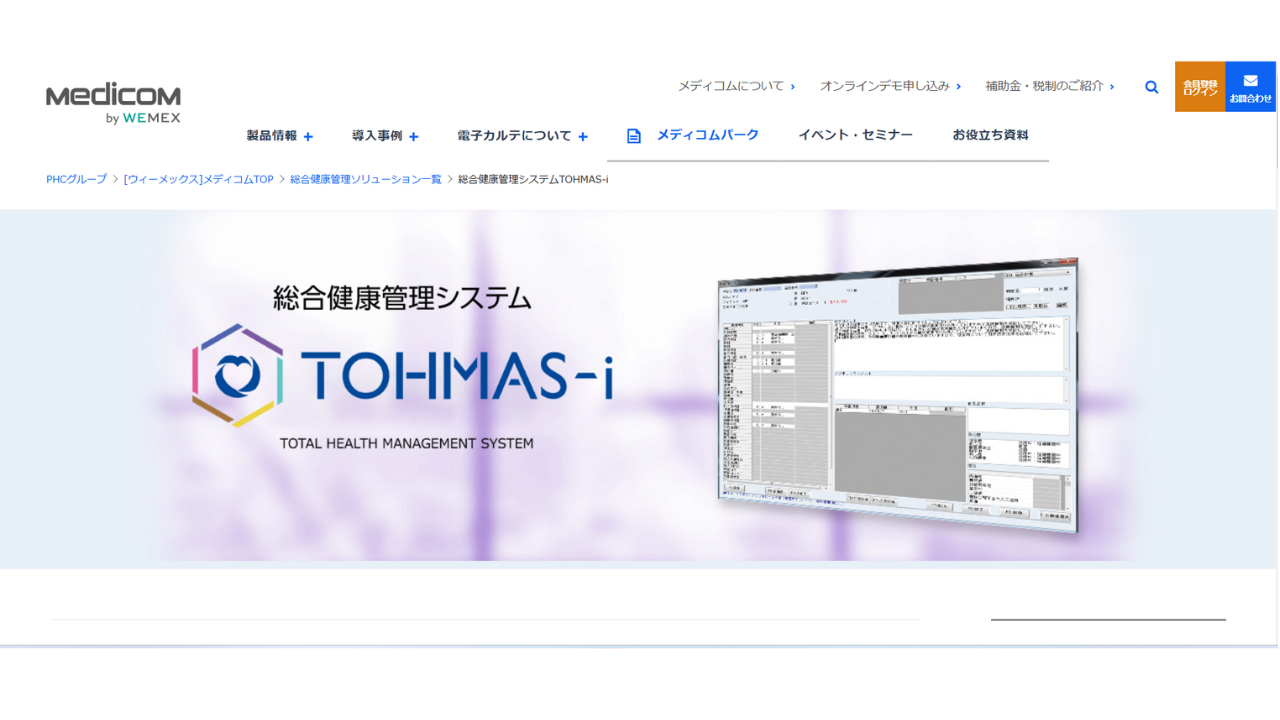Viewport: 1280px width, 720px height.
Task: Open the search magnifier icon
Action: click(1152, 87)
